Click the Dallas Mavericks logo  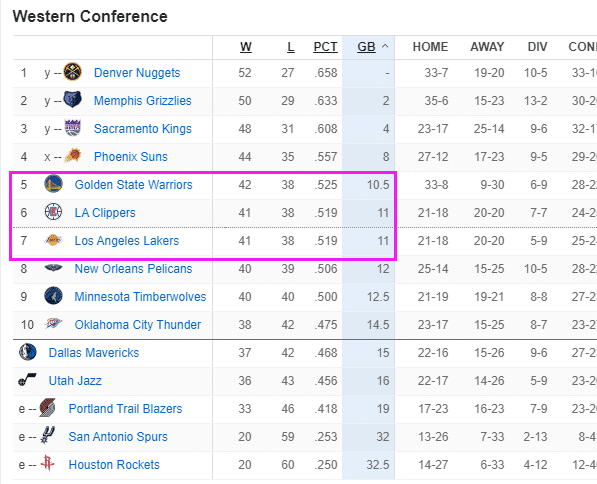tap(28, 352)
